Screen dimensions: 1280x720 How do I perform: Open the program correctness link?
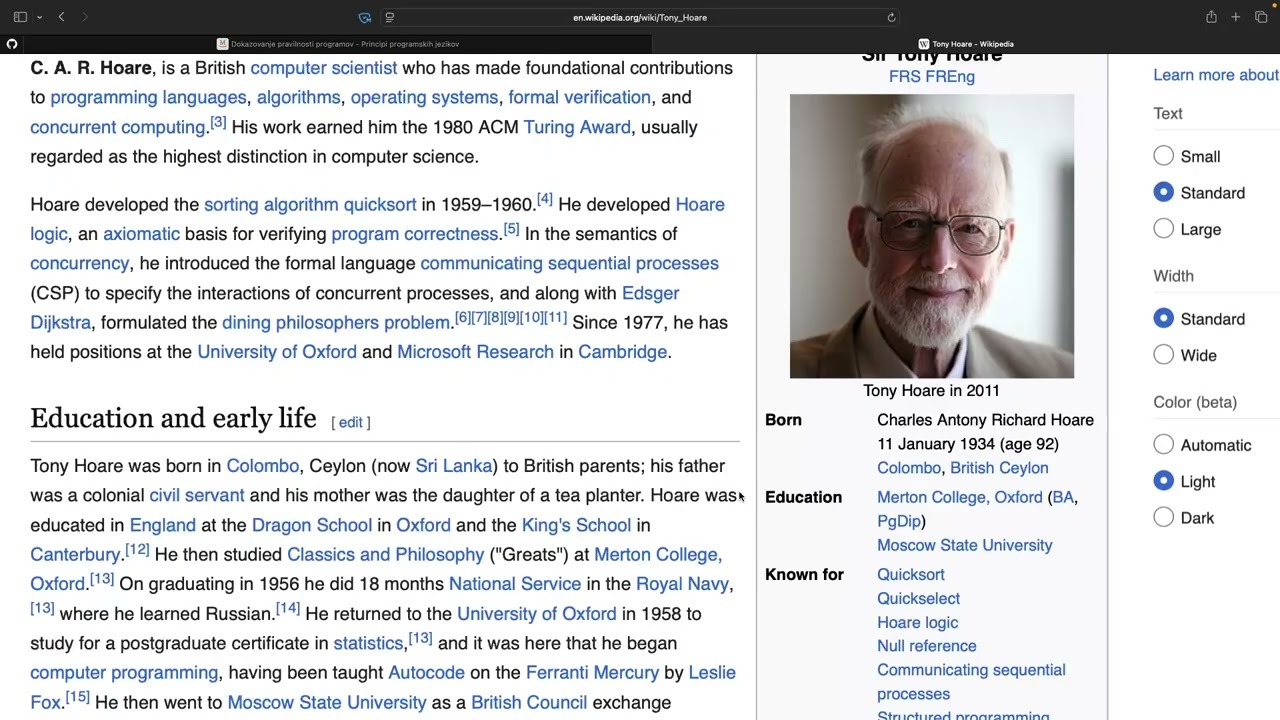pos(415,234)
